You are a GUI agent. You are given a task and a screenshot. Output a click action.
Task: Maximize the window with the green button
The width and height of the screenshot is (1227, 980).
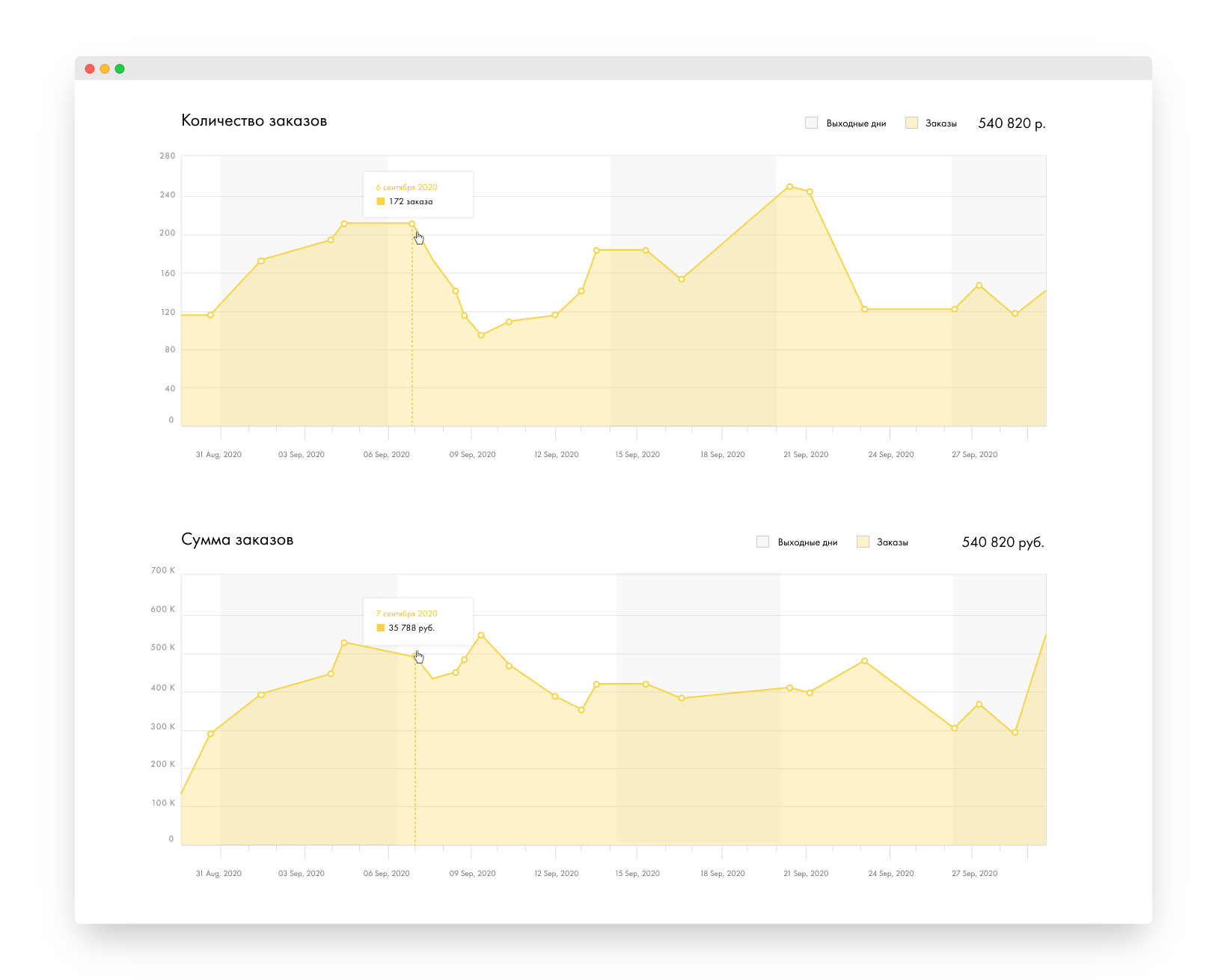click(120, 69)
